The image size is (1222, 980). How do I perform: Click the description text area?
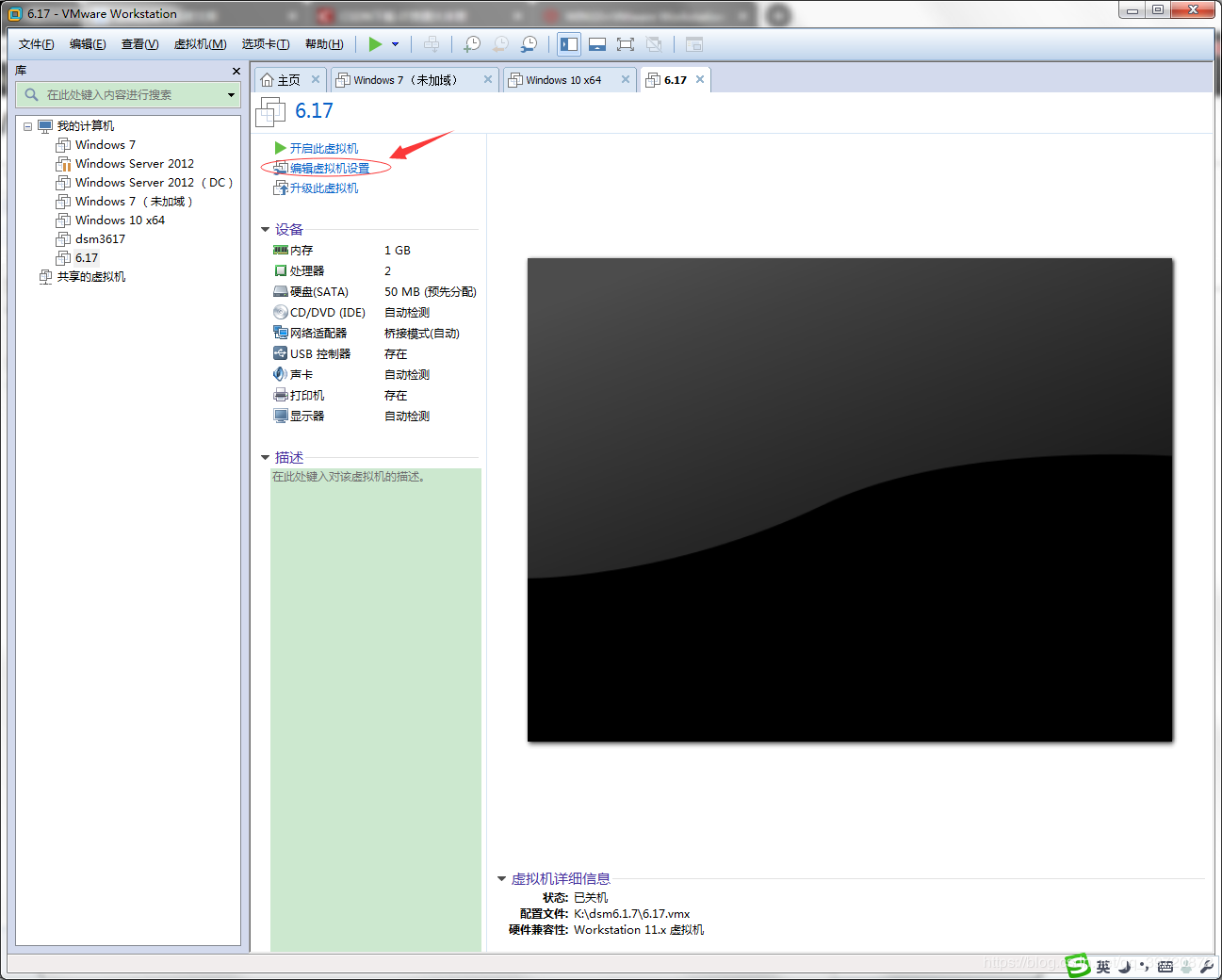[x=376, y=710]
